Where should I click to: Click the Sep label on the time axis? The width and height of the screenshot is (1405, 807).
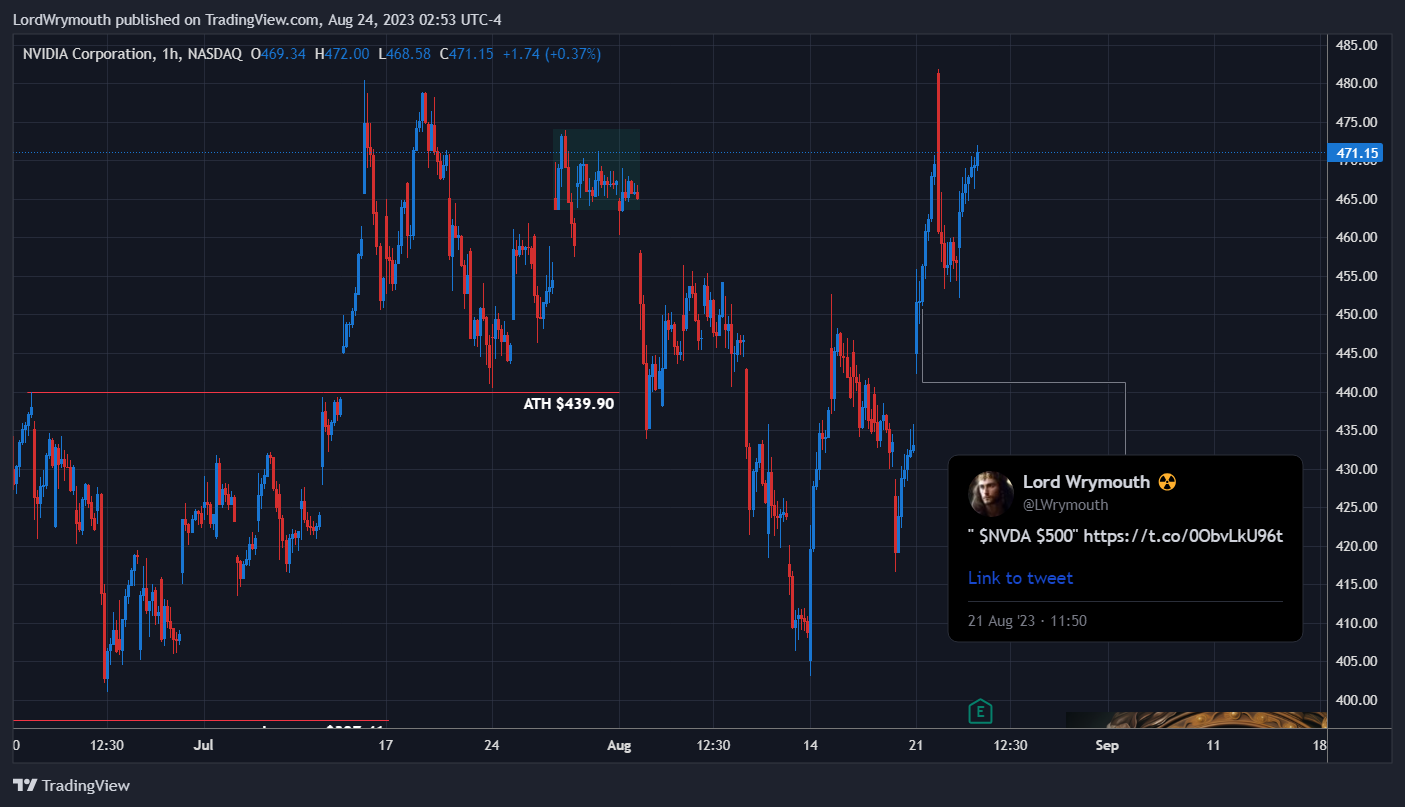point(1106,745)
